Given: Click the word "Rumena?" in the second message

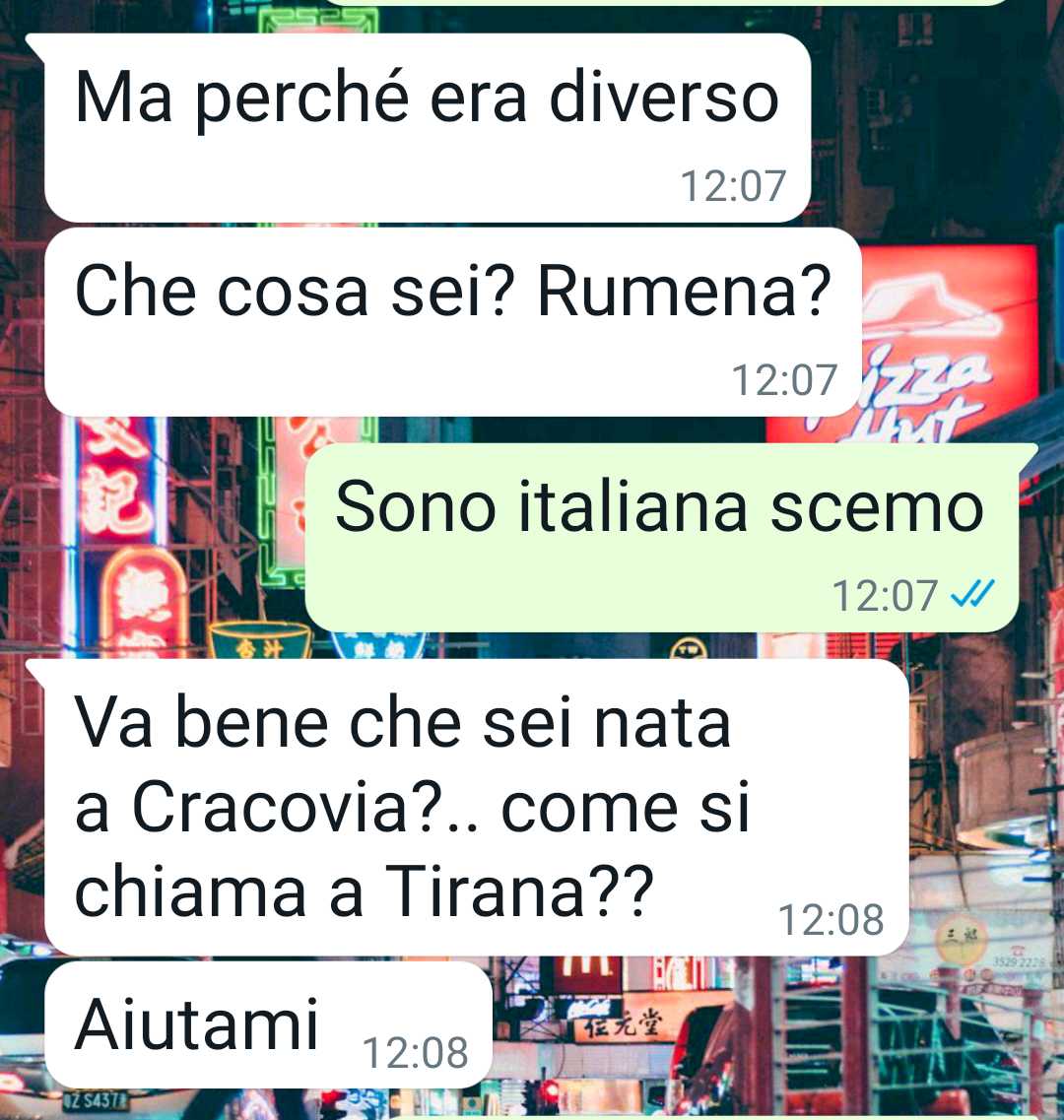Looking at the screenshot, I should (684, 291).
